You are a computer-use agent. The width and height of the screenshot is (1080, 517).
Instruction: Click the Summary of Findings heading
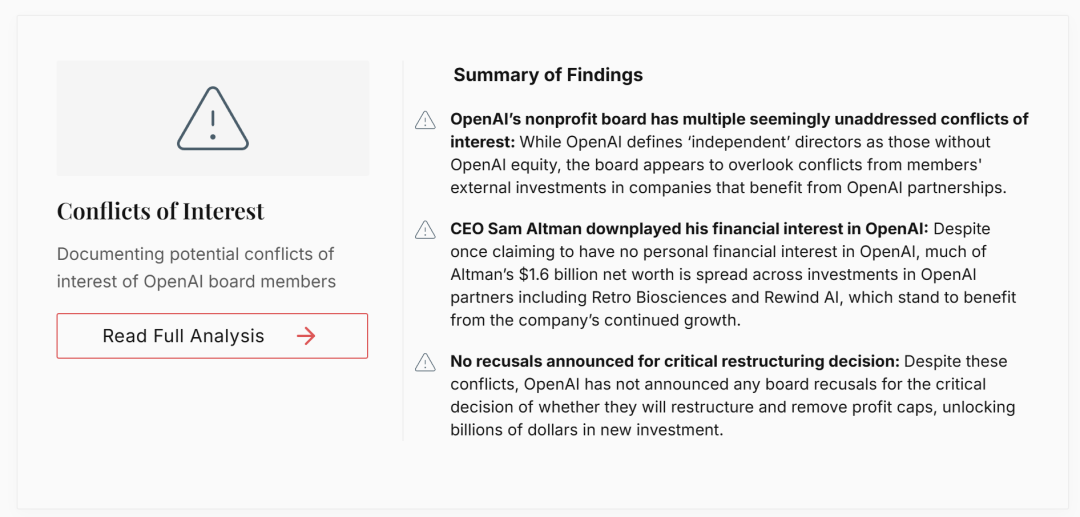[x=548, y=75]
